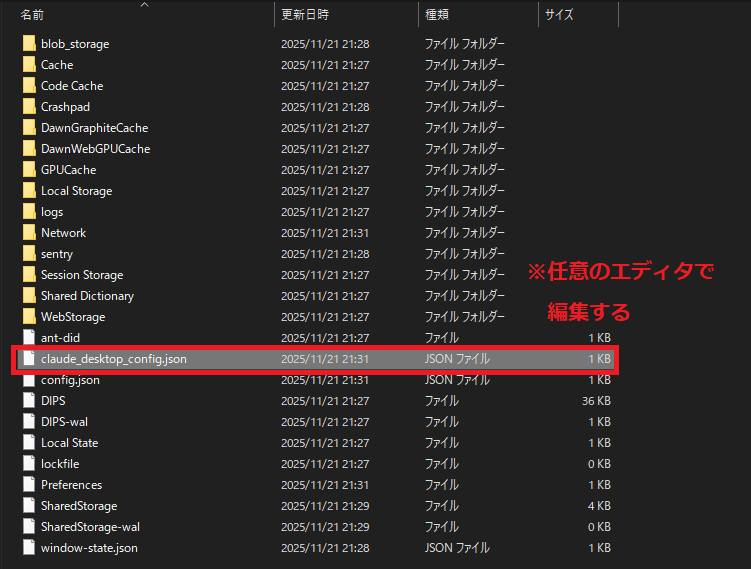
Task: Select the blob_storage folder name
Action: pyautogui.click(x=75, y=44)
